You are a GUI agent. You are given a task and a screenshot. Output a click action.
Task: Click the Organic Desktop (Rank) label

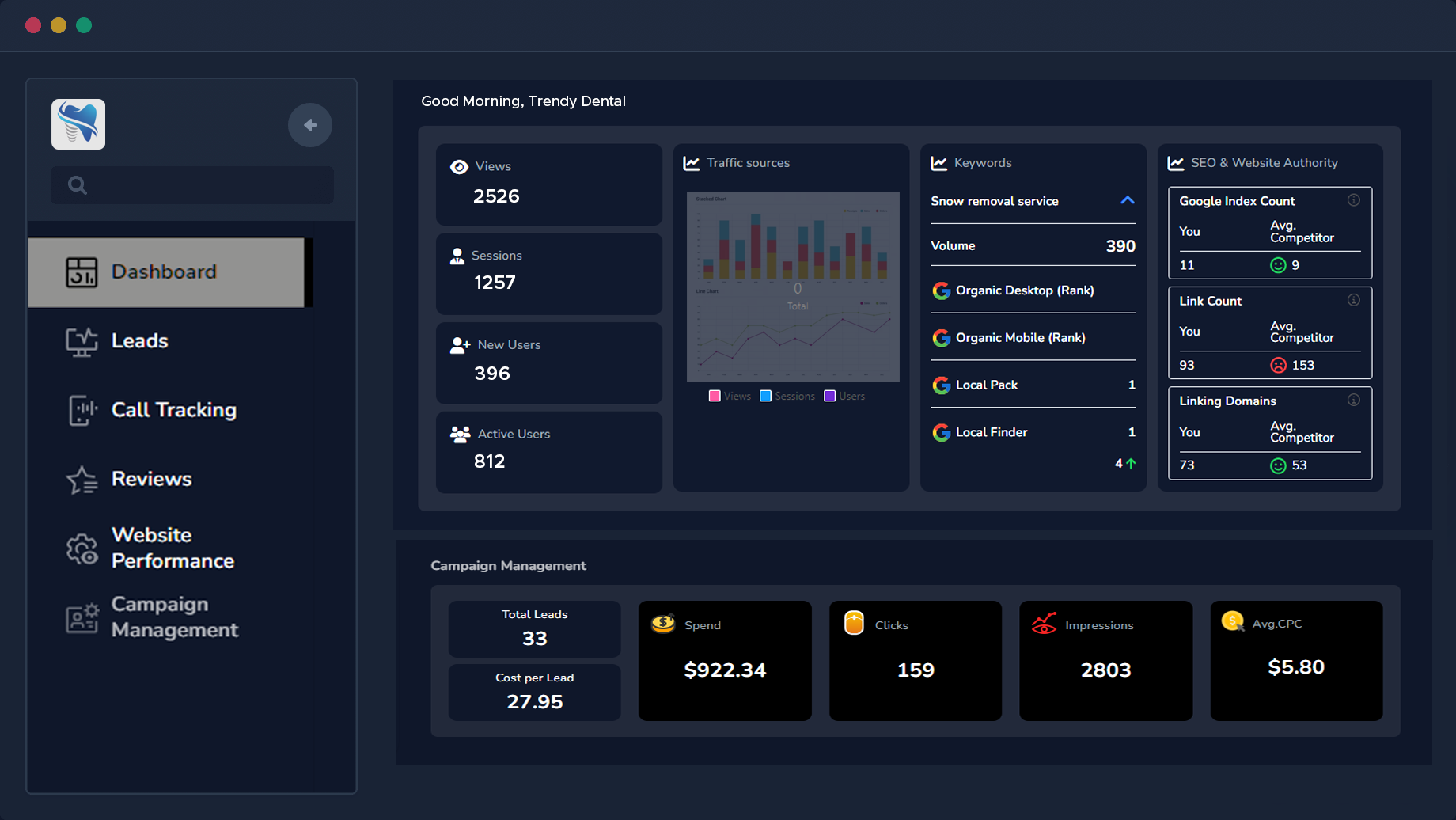(1025, 290)
